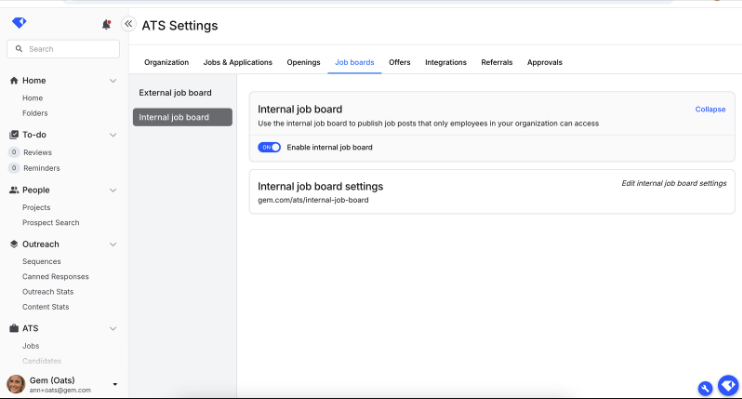The image size is (742, 399).
Task: Collapse the Outreach section chevron
Action: (x=113, y=245)
